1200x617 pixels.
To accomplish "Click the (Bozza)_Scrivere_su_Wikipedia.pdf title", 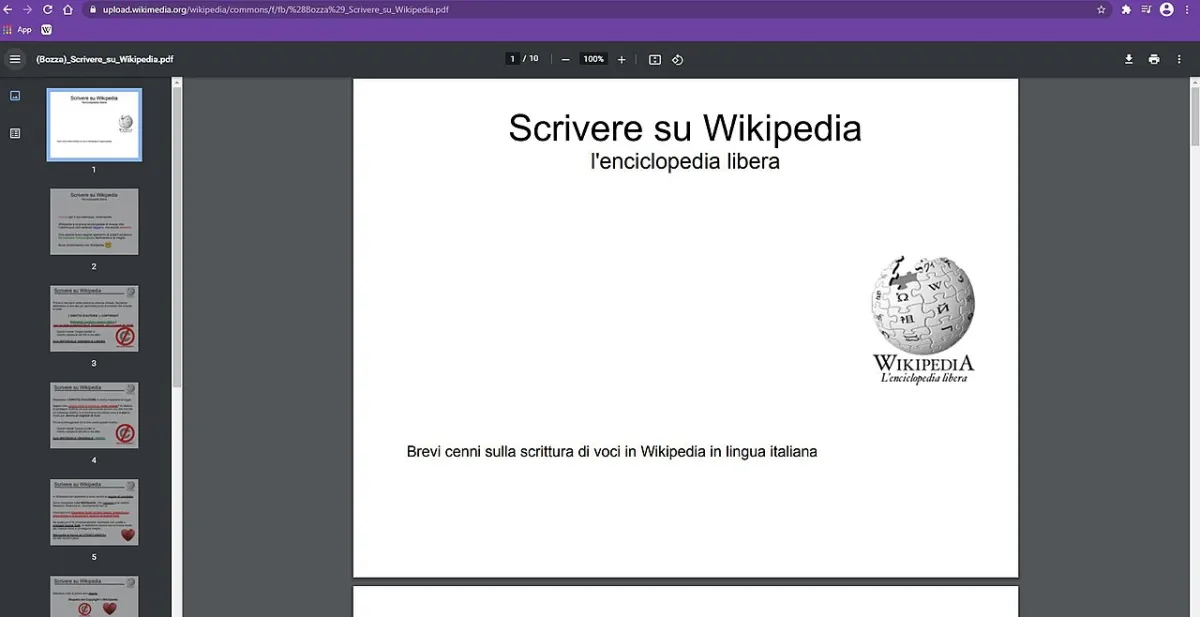I will (x=105, y=59).
